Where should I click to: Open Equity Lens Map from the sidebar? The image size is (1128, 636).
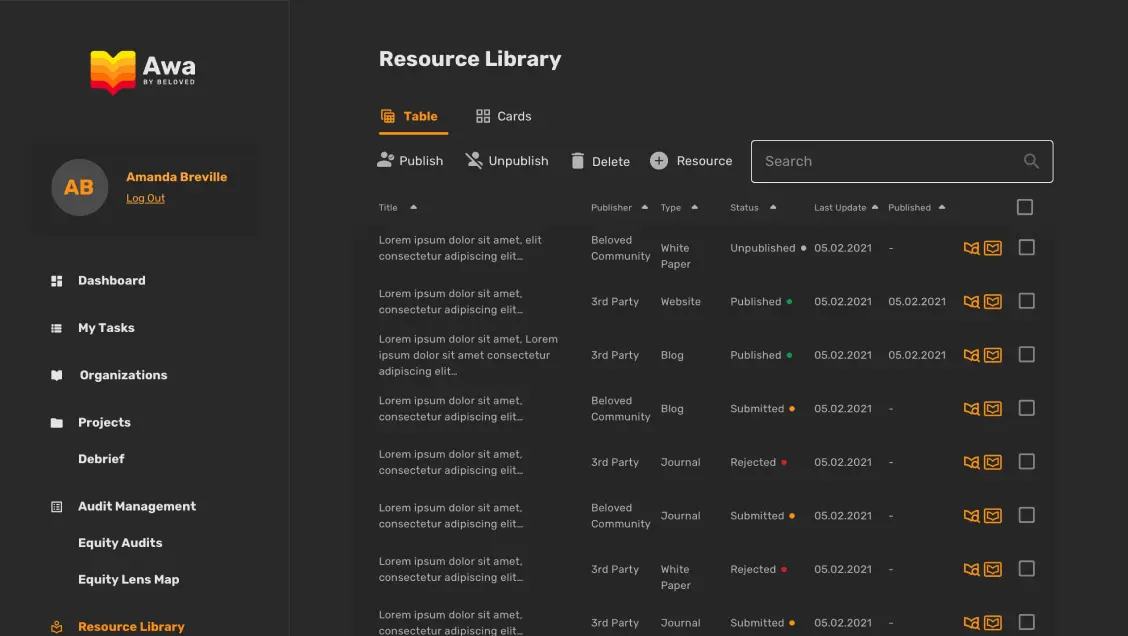pyautogui.click(x=128, y=579)
